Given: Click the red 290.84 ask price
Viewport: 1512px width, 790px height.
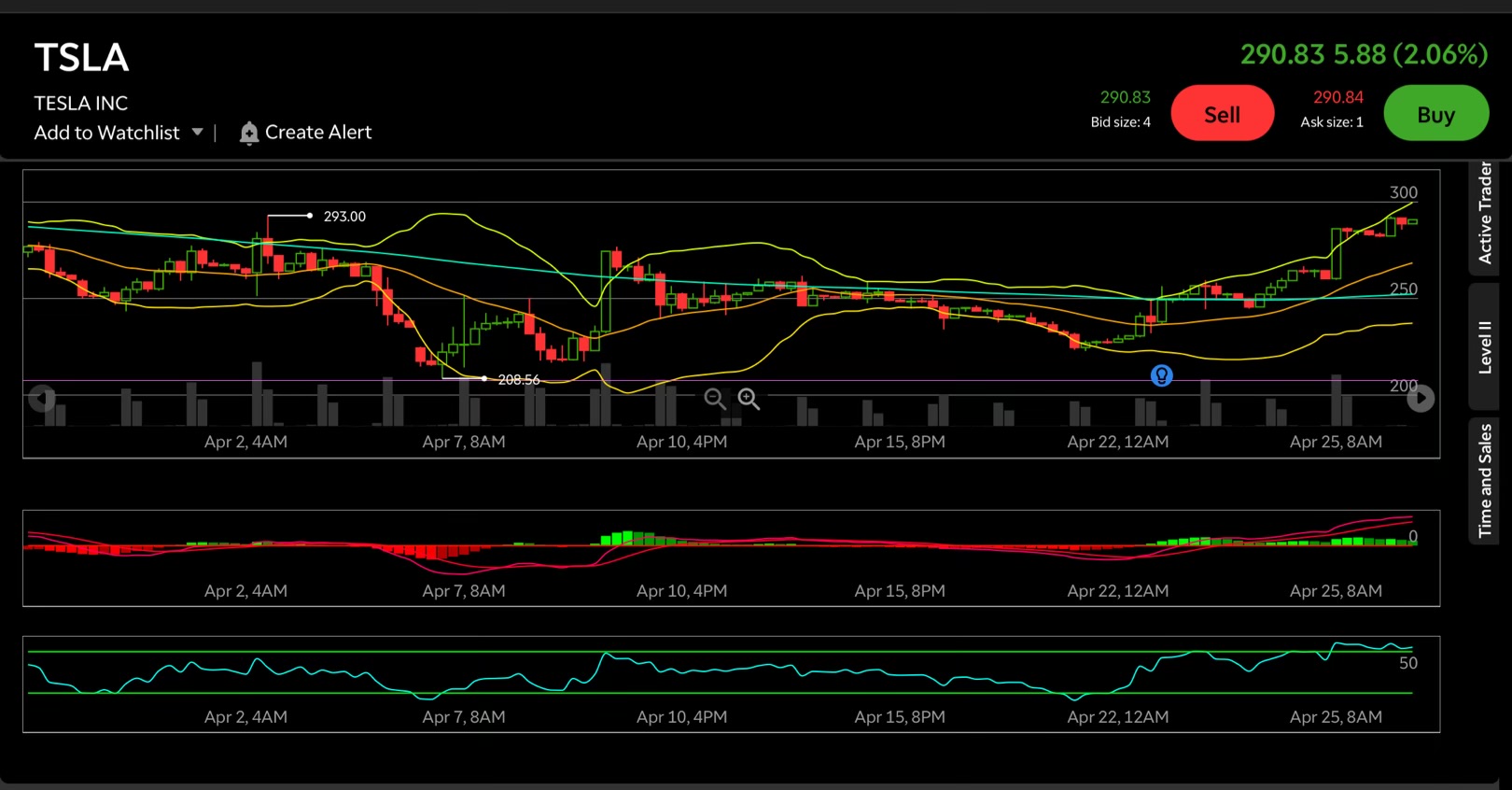Looking at the screenshot, I should tap(1337, 97).
